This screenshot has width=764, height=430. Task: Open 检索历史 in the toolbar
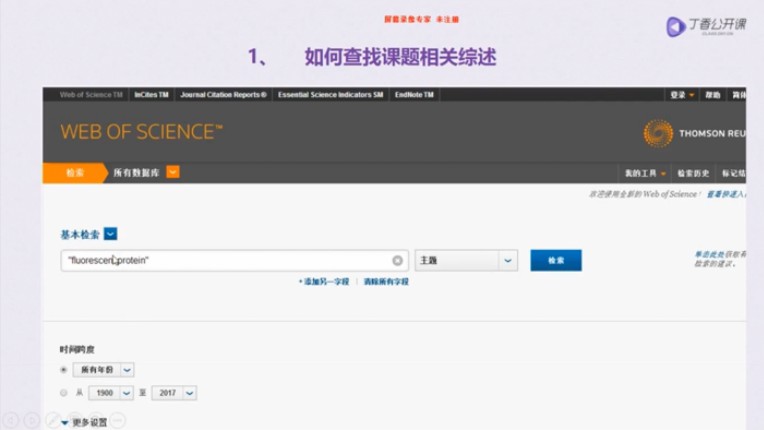[x=693, y=173]
